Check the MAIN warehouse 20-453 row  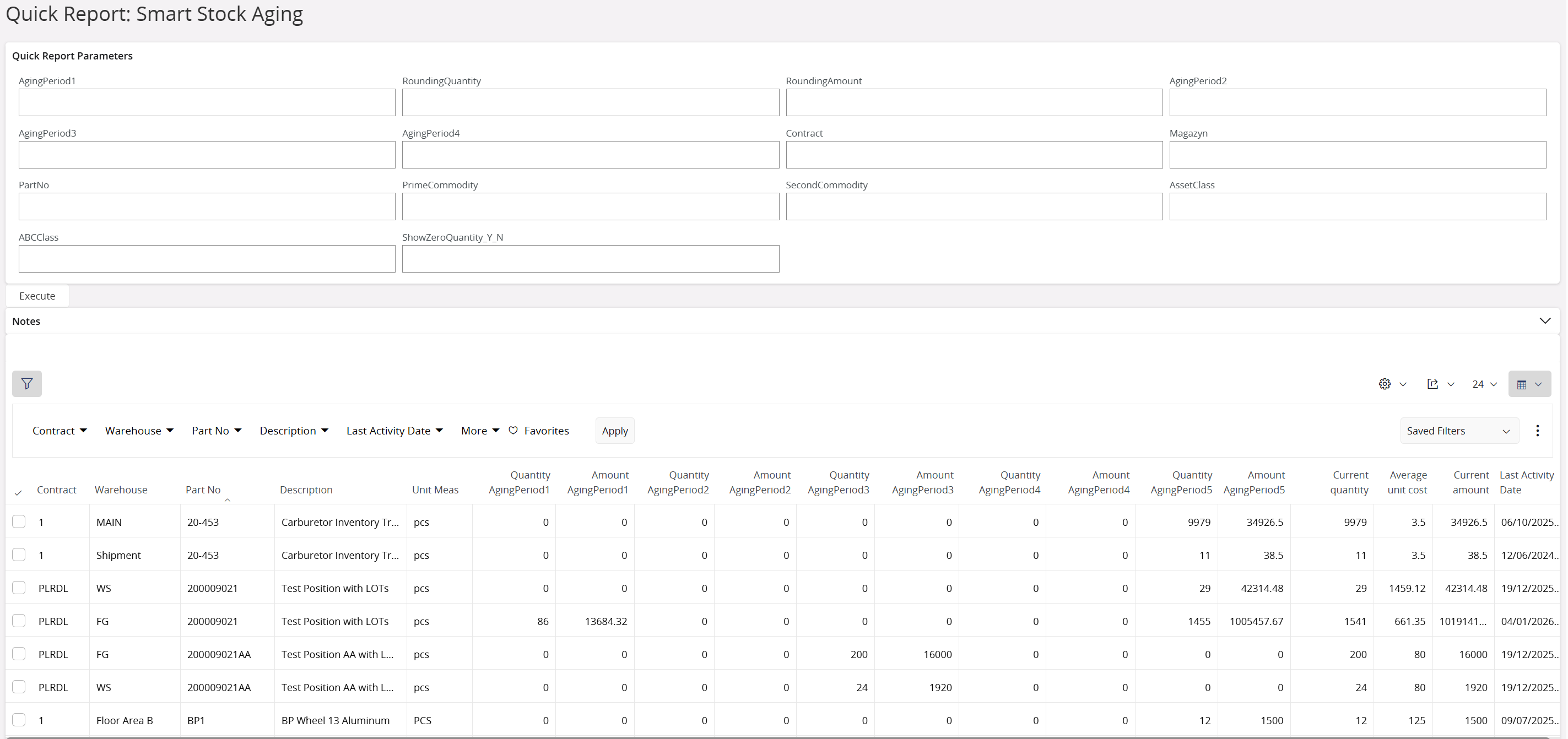point(19,522)
